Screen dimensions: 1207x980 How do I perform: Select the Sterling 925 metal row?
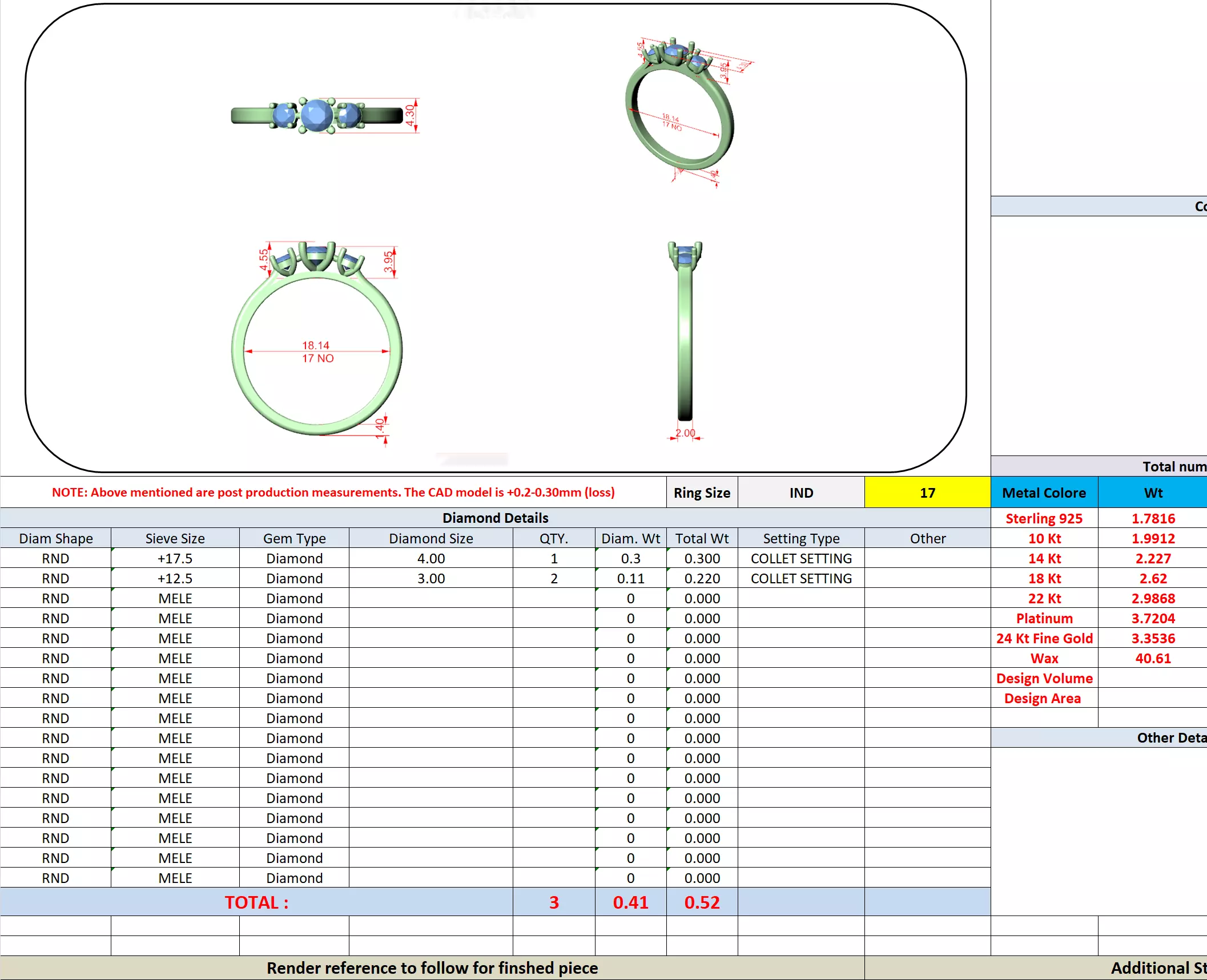coord(1044,518)
